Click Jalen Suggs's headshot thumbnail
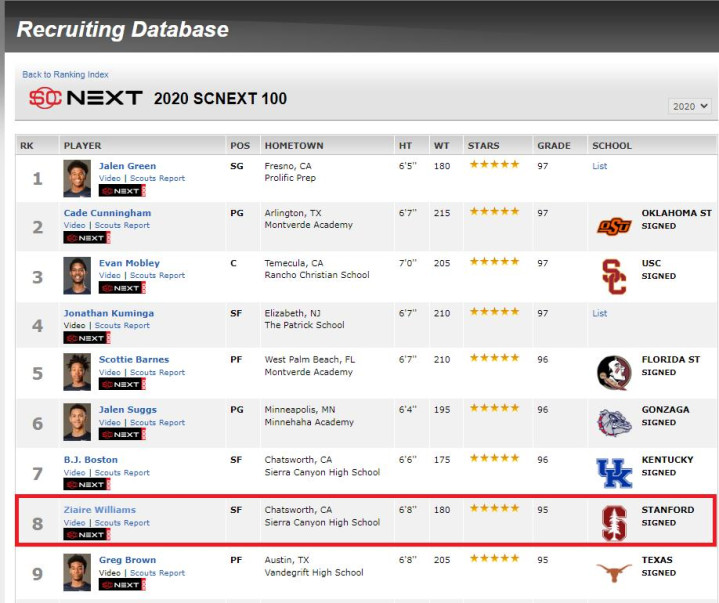Image resolution: width=719 pixels, height=603 pixels. [x=77, y=422]
